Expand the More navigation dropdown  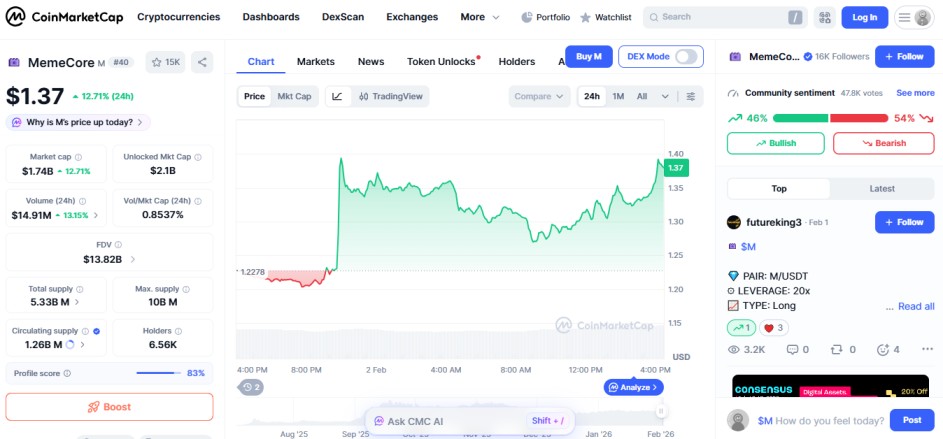[480, 17]
